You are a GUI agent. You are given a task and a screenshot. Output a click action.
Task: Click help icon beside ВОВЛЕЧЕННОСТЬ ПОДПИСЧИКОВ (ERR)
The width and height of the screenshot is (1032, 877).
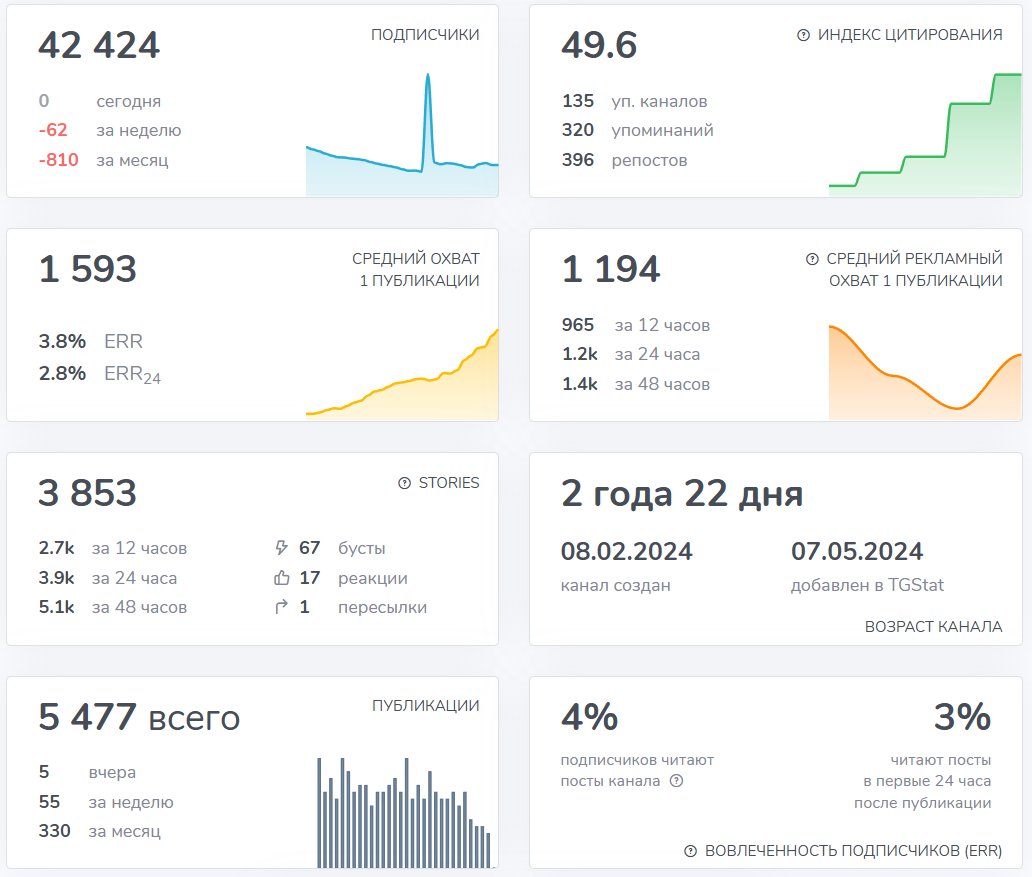coord(690,851)
